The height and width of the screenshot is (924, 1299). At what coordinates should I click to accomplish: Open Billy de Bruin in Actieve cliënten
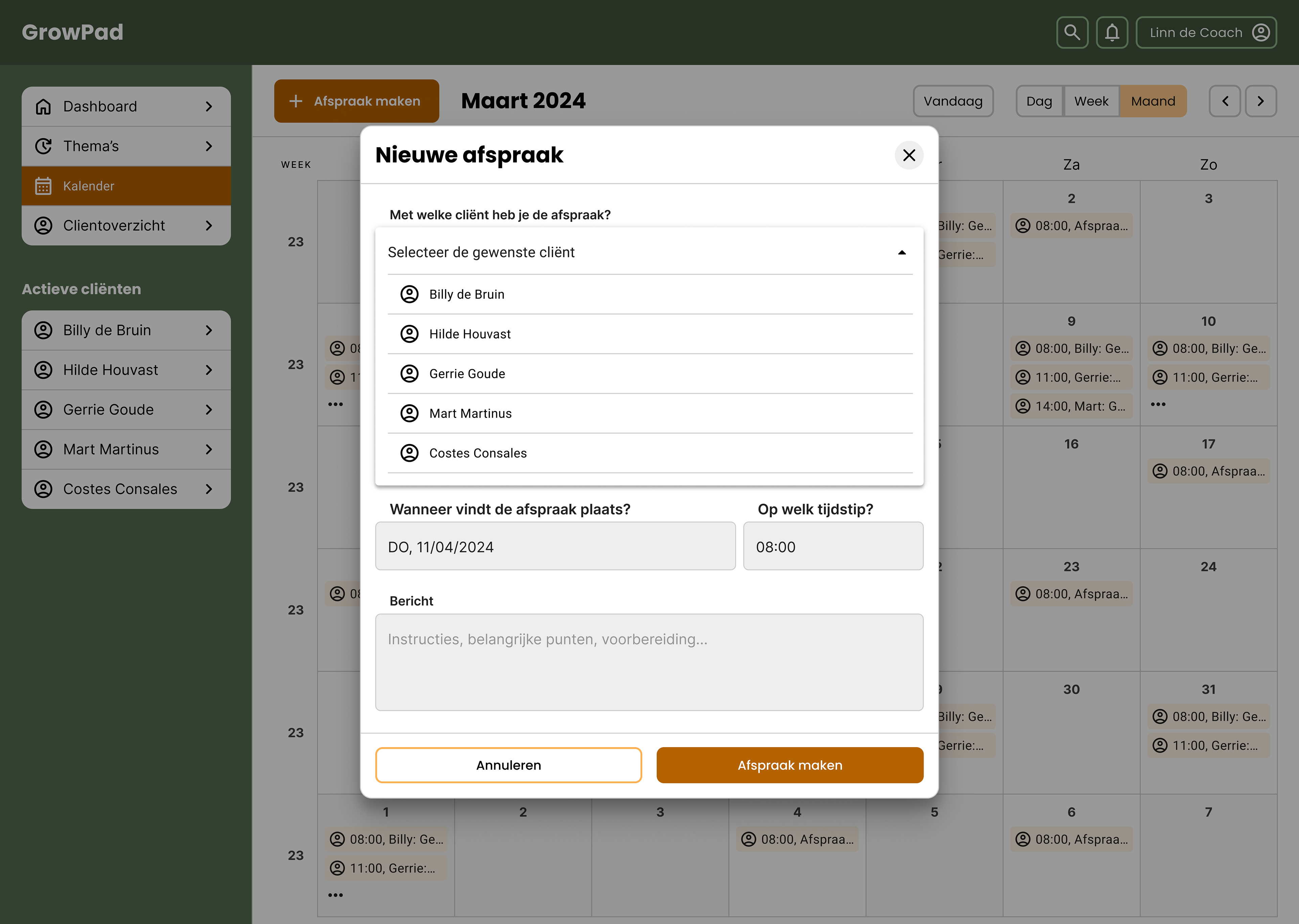(126, 330)
